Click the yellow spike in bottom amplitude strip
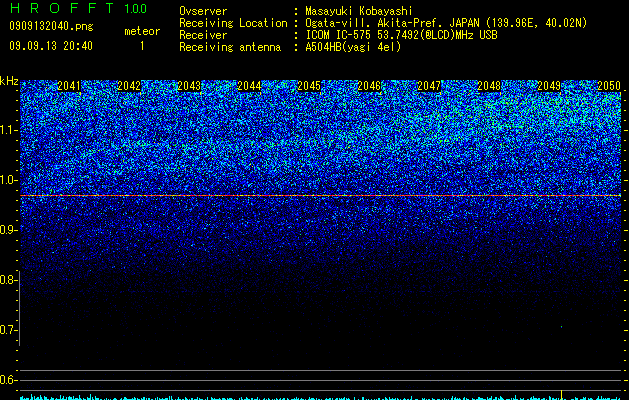Image resolution: width=629 pixels, height=400 pixels. point(561,394)
